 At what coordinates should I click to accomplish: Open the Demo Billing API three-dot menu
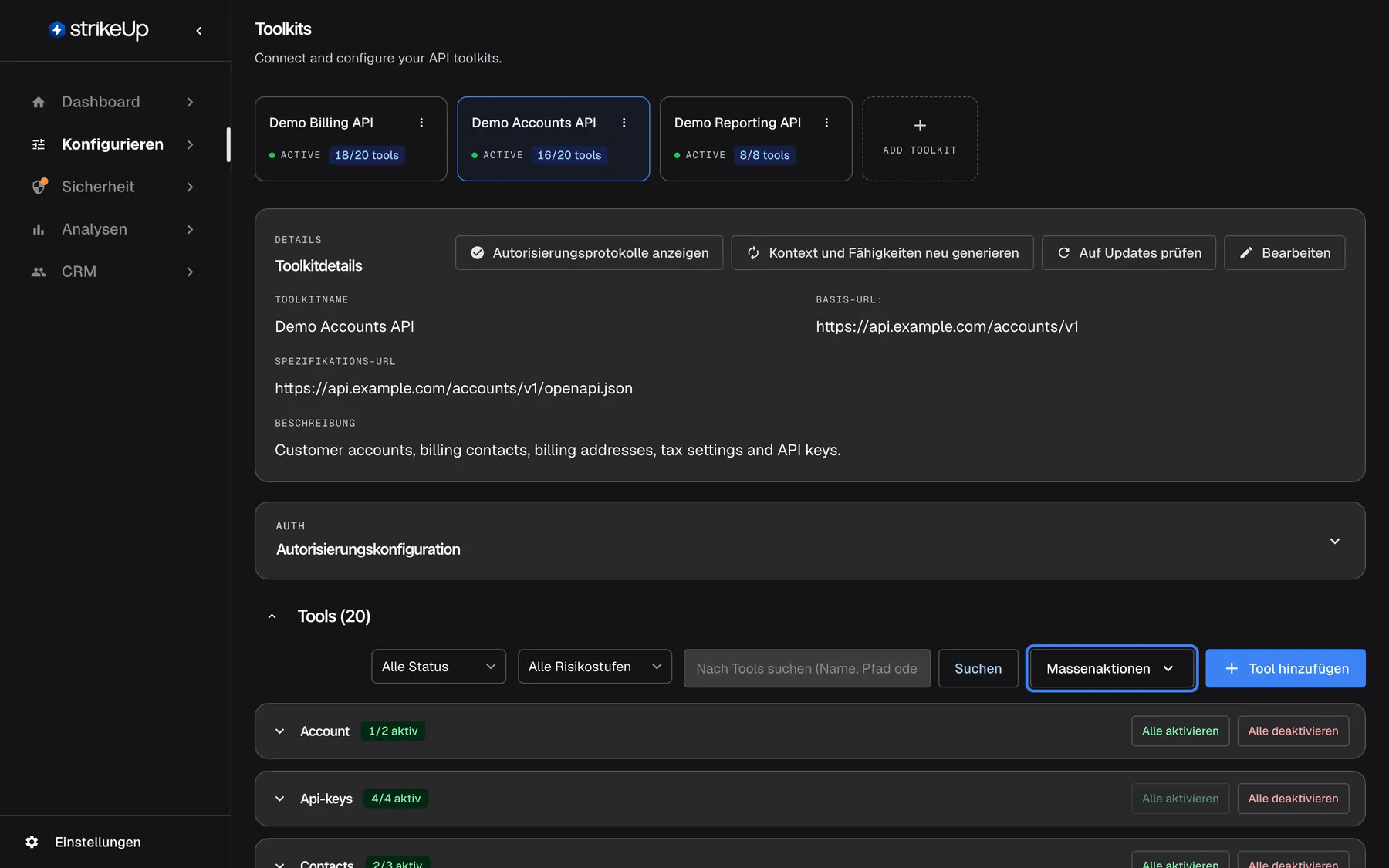click(x=421, y=123)
